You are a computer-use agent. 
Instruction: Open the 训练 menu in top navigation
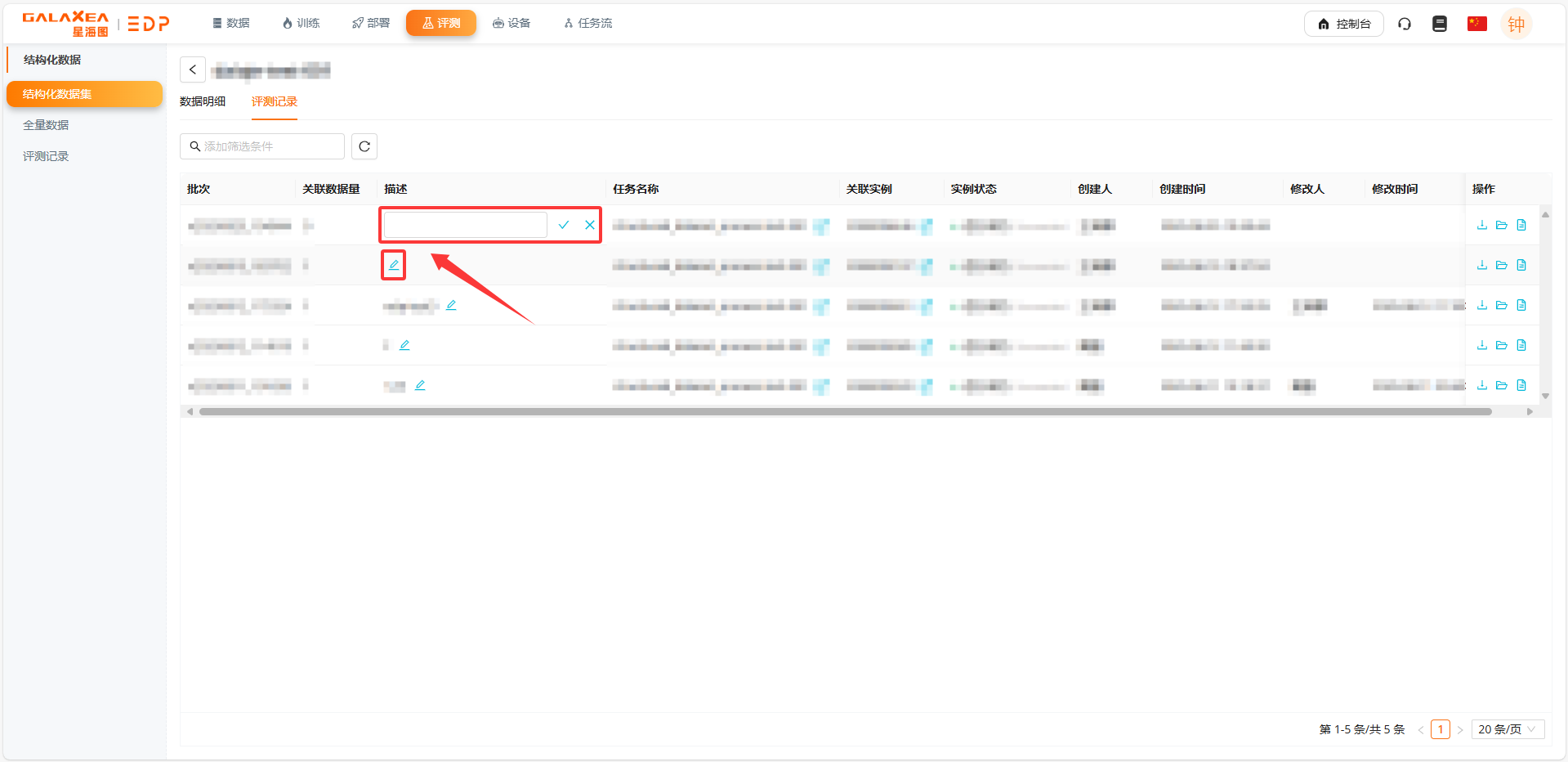[301, 23]
